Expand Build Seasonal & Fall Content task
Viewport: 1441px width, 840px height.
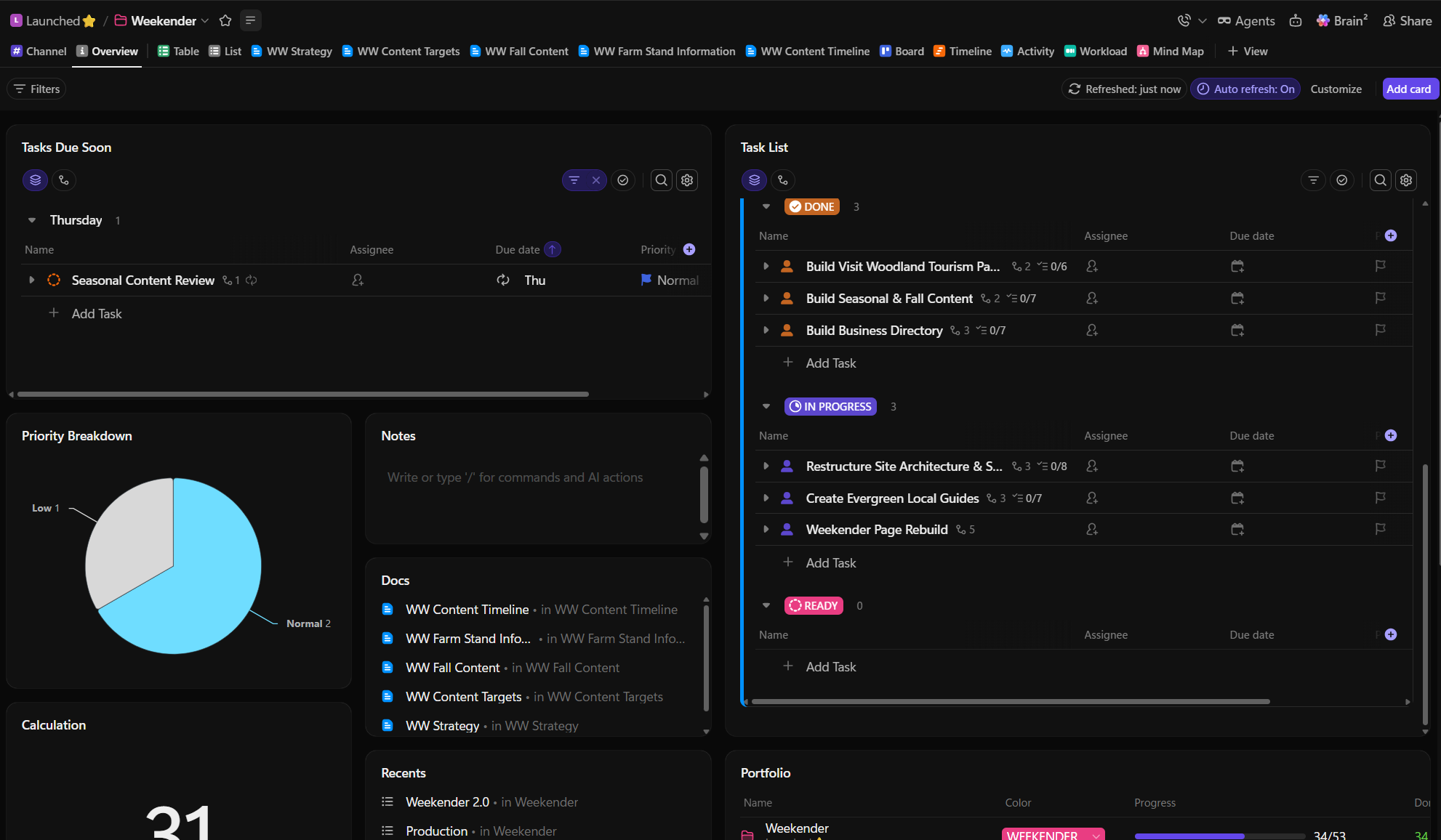pyautogui.click(x=766, y=299)
